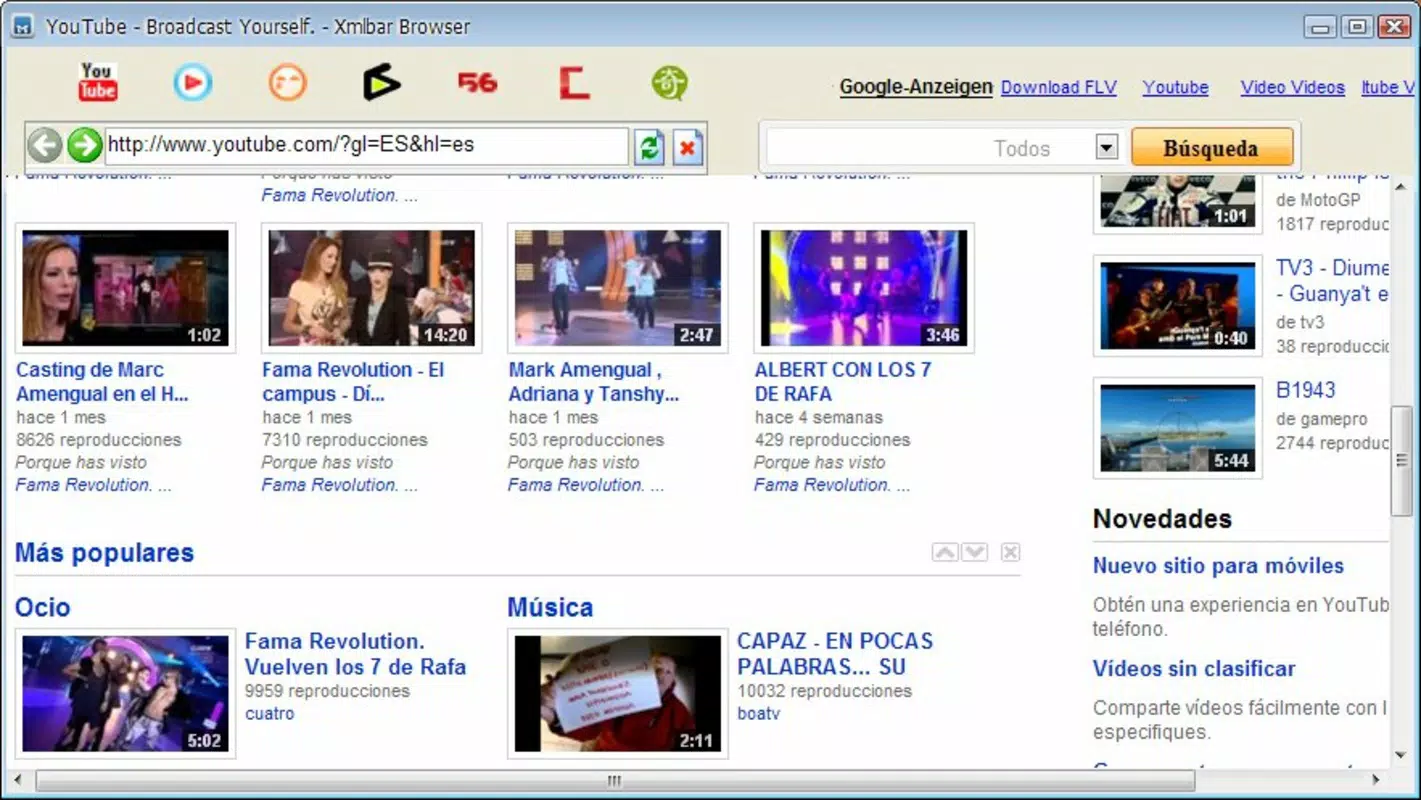
Task: Open the Fama Revolution - El campus thumbnail
Action: [x=372, y=288]
